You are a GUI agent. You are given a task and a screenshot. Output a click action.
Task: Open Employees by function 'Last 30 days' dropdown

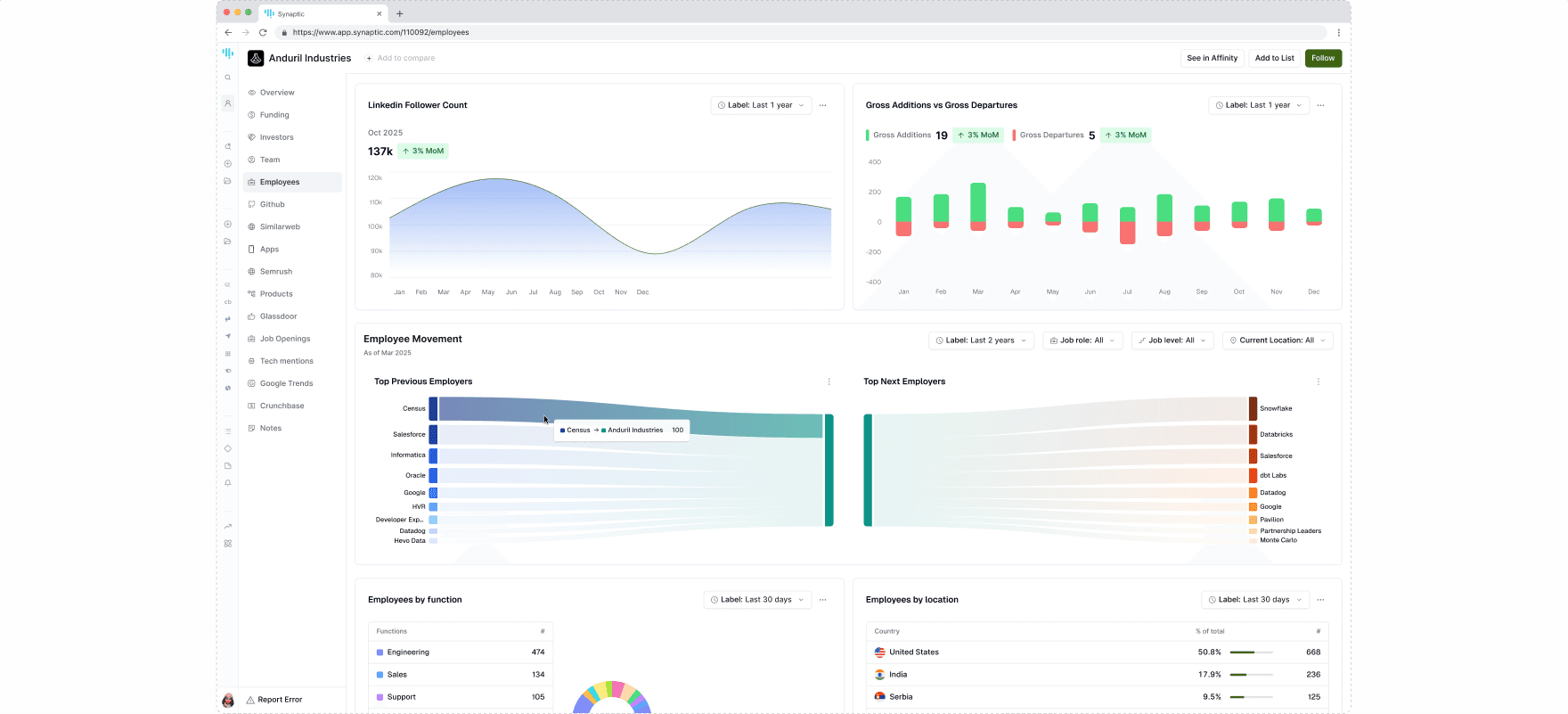coord(757,600)
